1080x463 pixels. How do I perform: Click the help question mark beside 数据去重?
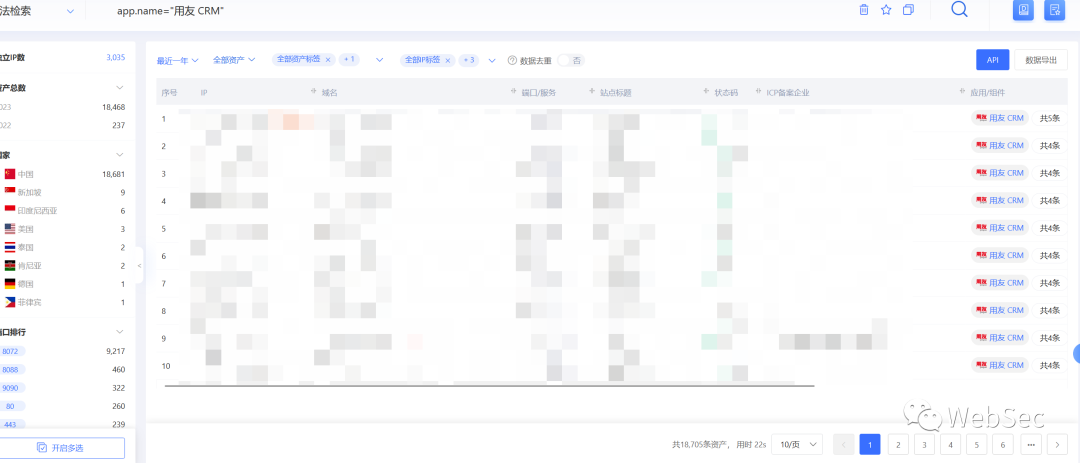[512, 60]
